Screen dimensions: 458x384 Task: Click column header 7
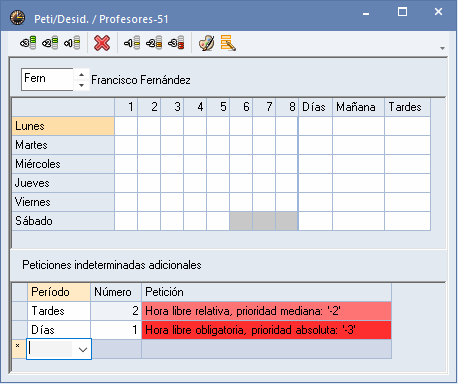(264, 107)
